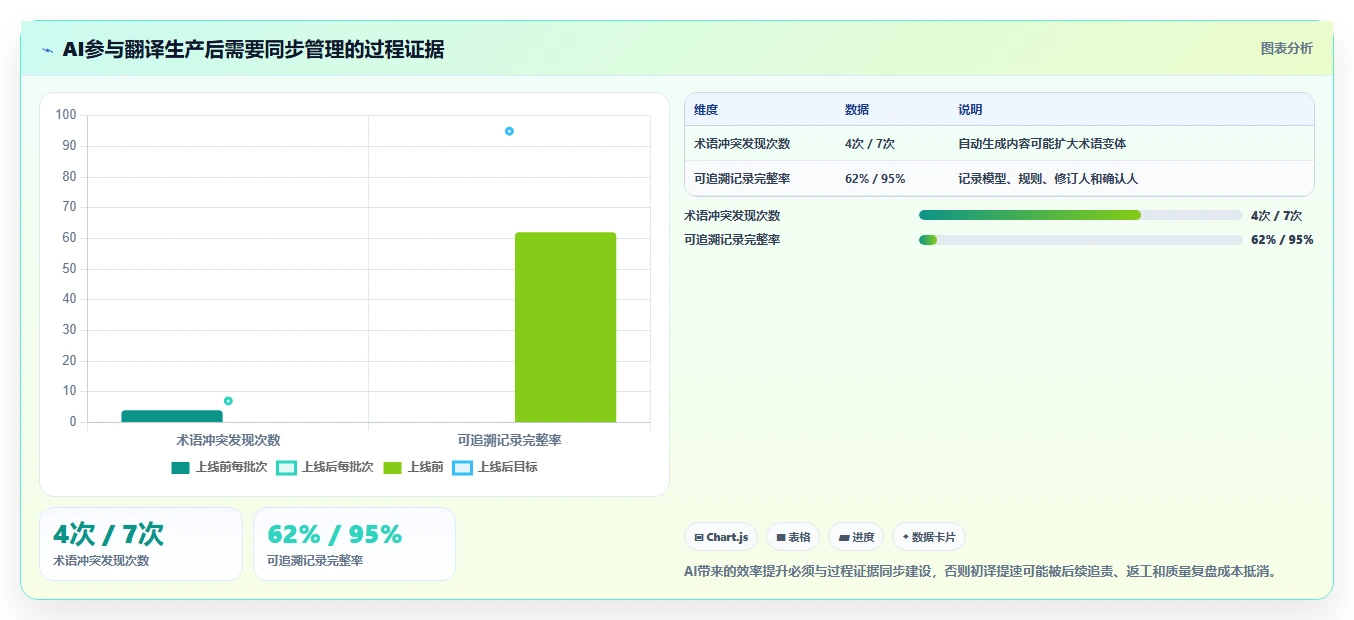Toggle the 上线前每批次 legend item
Viewport: 1354px width, 620px height.
[219, 467]
